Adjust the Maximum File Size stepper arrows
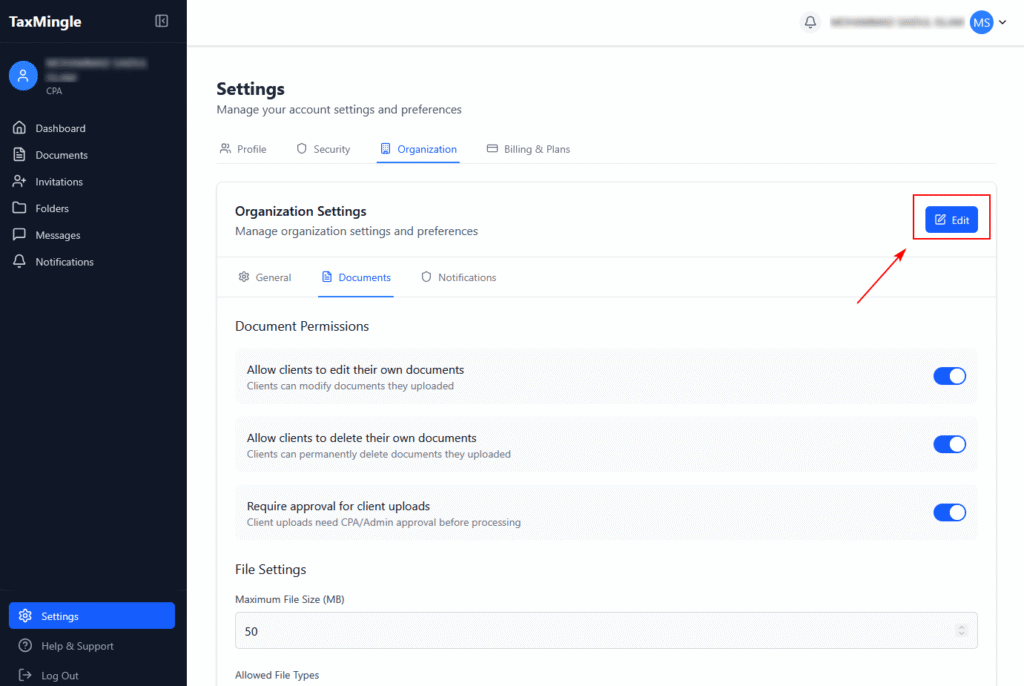 (961, 631)
